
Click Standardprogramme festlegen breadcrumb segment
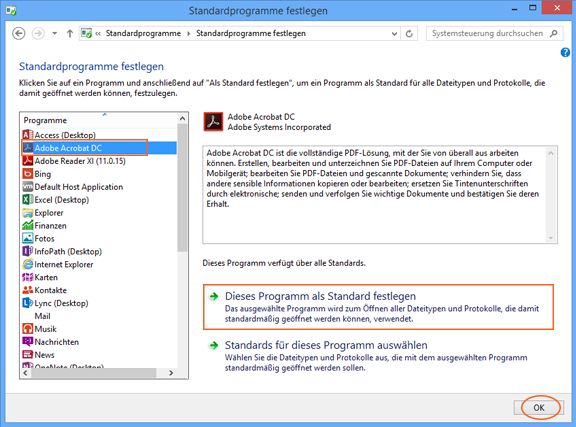[251, 33]
